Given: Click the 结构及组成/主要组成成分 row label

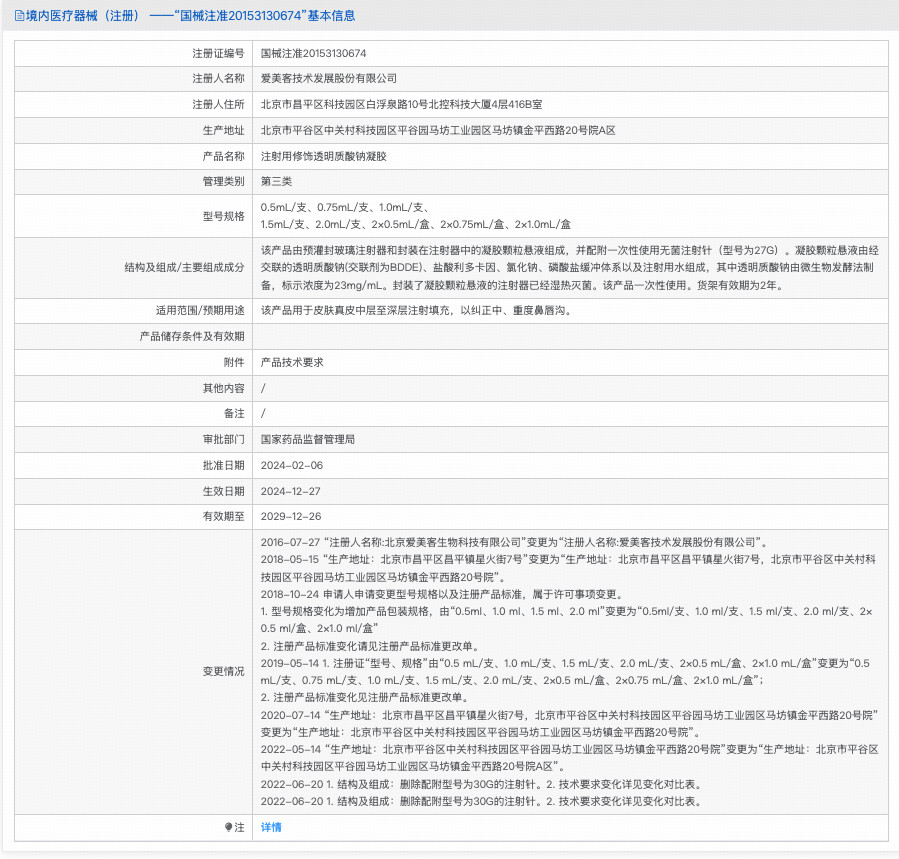Looking at the screenshot, I should [x=184, y=267].
